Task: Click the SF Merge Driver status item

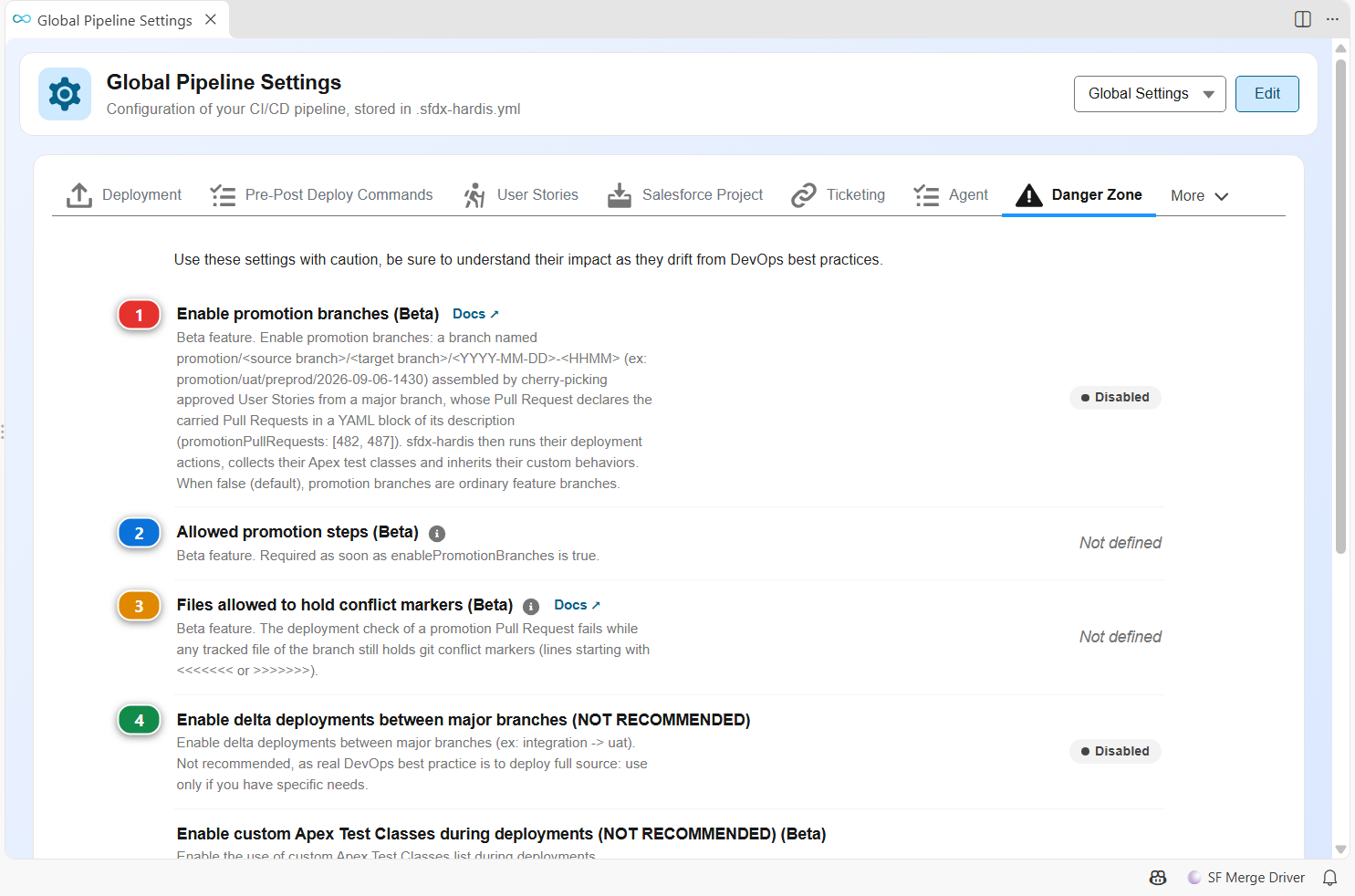Action: [x=1246, y=878]
